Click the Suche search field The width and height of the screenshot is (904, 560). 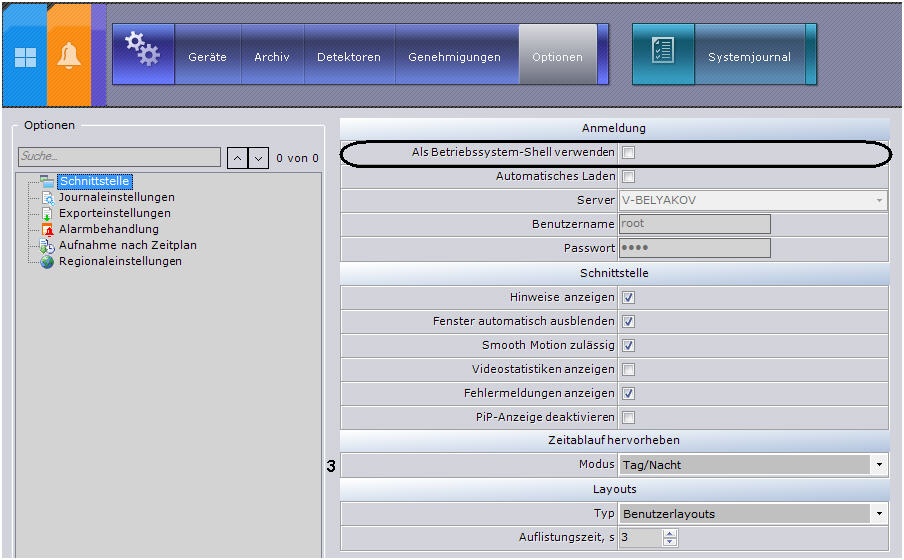(119, 157)
